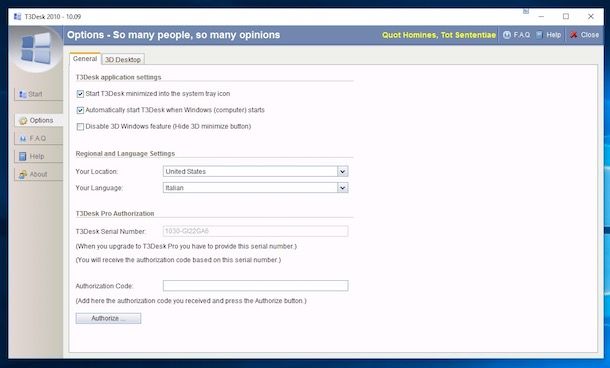The height and width of the screenshot is (368, 610).
Task: Click the T3Desk title bar app icon
Action: (18, 17)
